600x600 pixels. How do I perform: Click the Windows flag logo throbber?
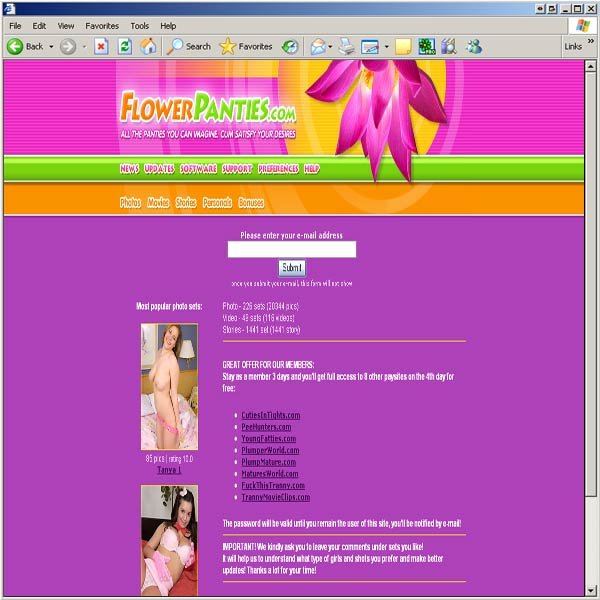pyautogui.click(x=583, y=26)
